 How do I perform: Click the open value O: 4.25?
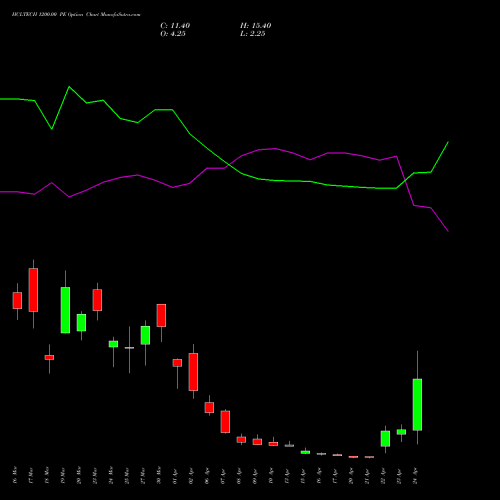(173, 34)
